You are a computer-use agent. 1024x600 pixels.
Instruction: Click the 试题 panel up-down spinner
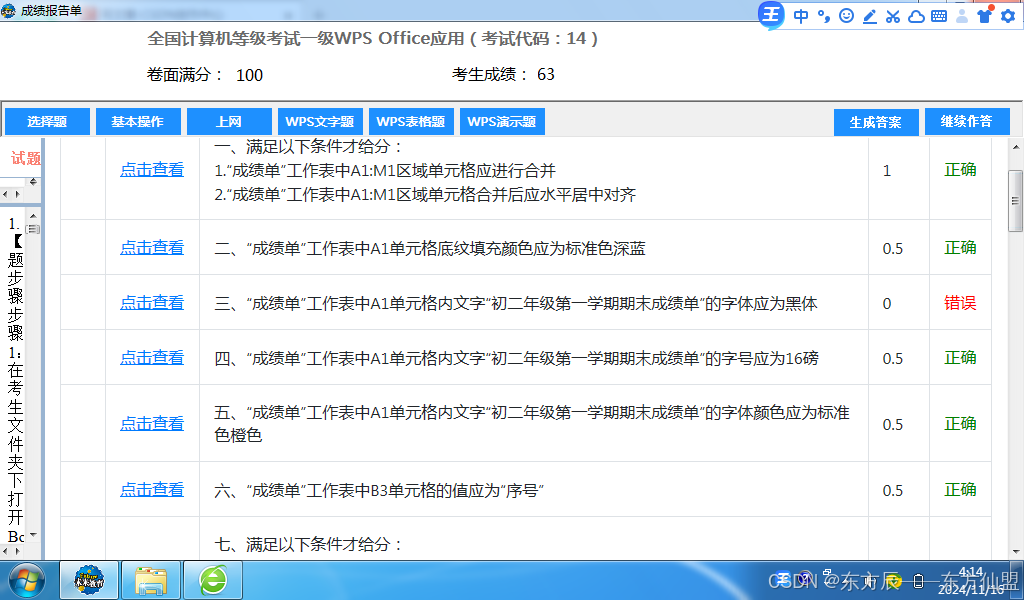coord(33,182)
